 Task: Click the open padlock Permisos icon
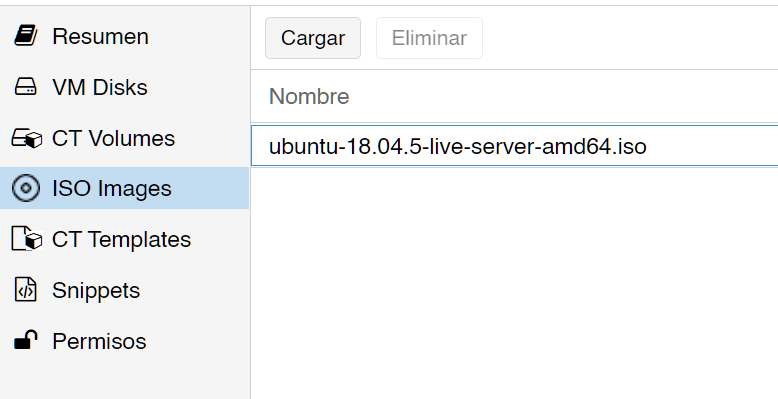pos(26,340)
